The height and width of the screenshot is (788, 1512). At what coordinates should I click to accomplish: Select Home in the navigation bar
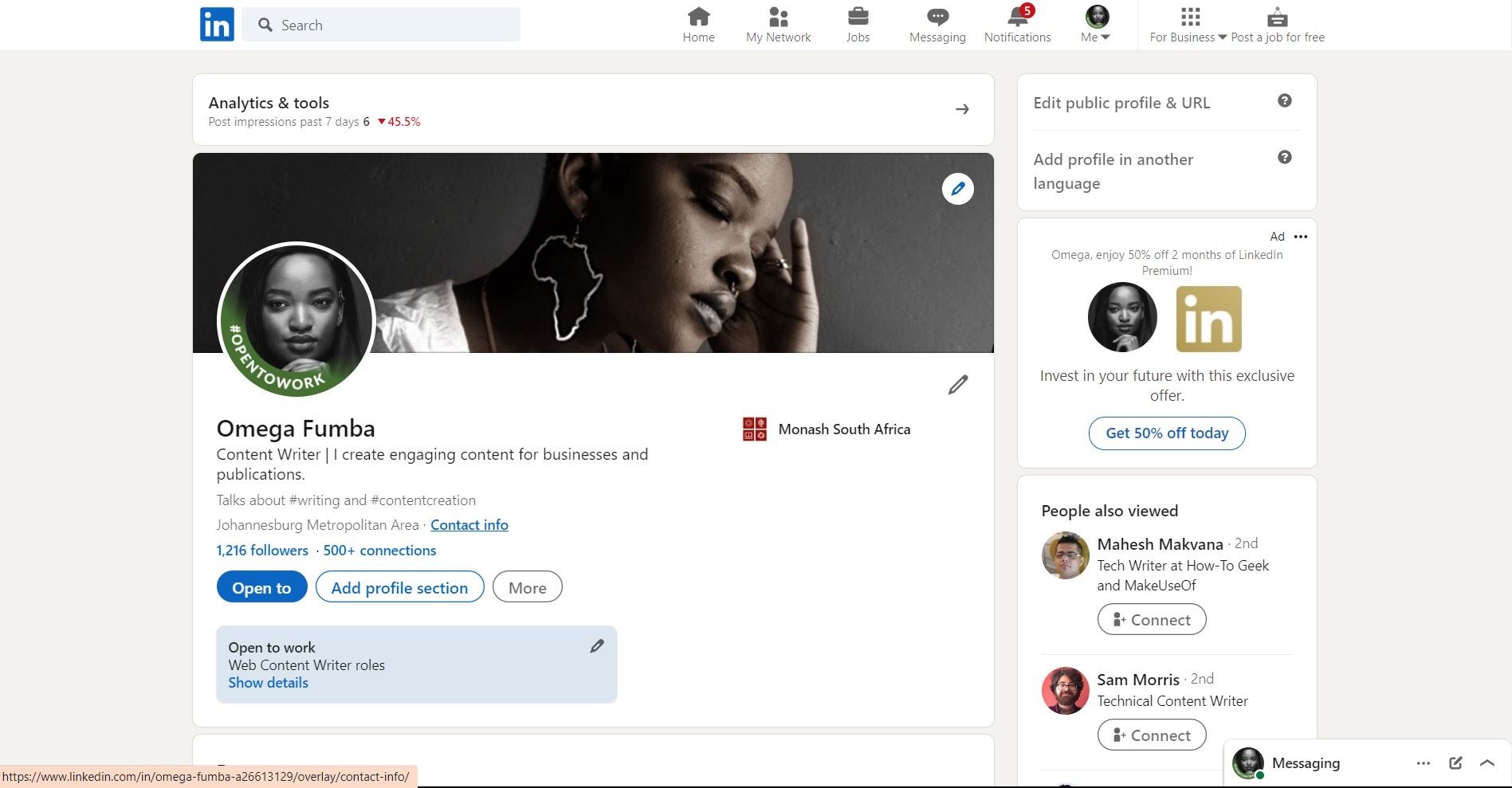point(698,18)
